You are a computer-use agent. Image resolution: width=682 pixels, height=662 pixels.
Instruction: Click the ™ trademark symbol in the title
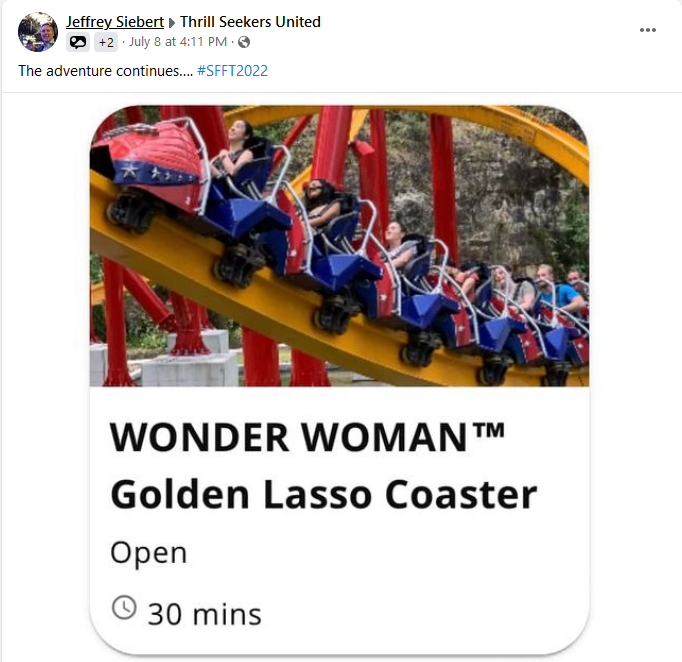[x=488, y=431]
